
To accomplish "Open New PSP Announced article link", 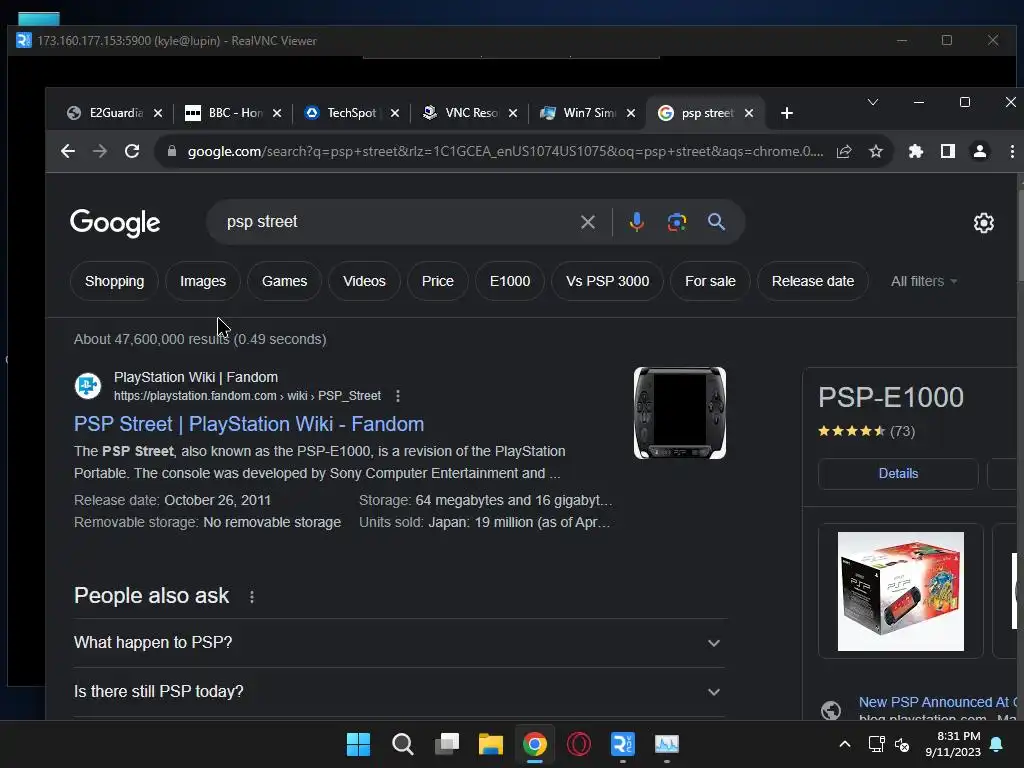I will (938, 703).
